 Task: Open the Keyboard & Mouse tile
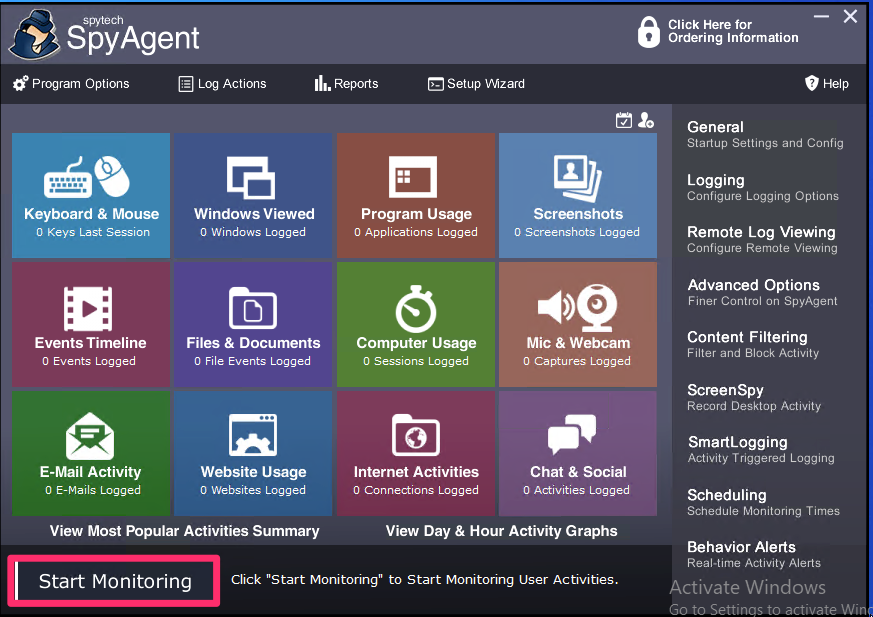click(x=91, y=195)
